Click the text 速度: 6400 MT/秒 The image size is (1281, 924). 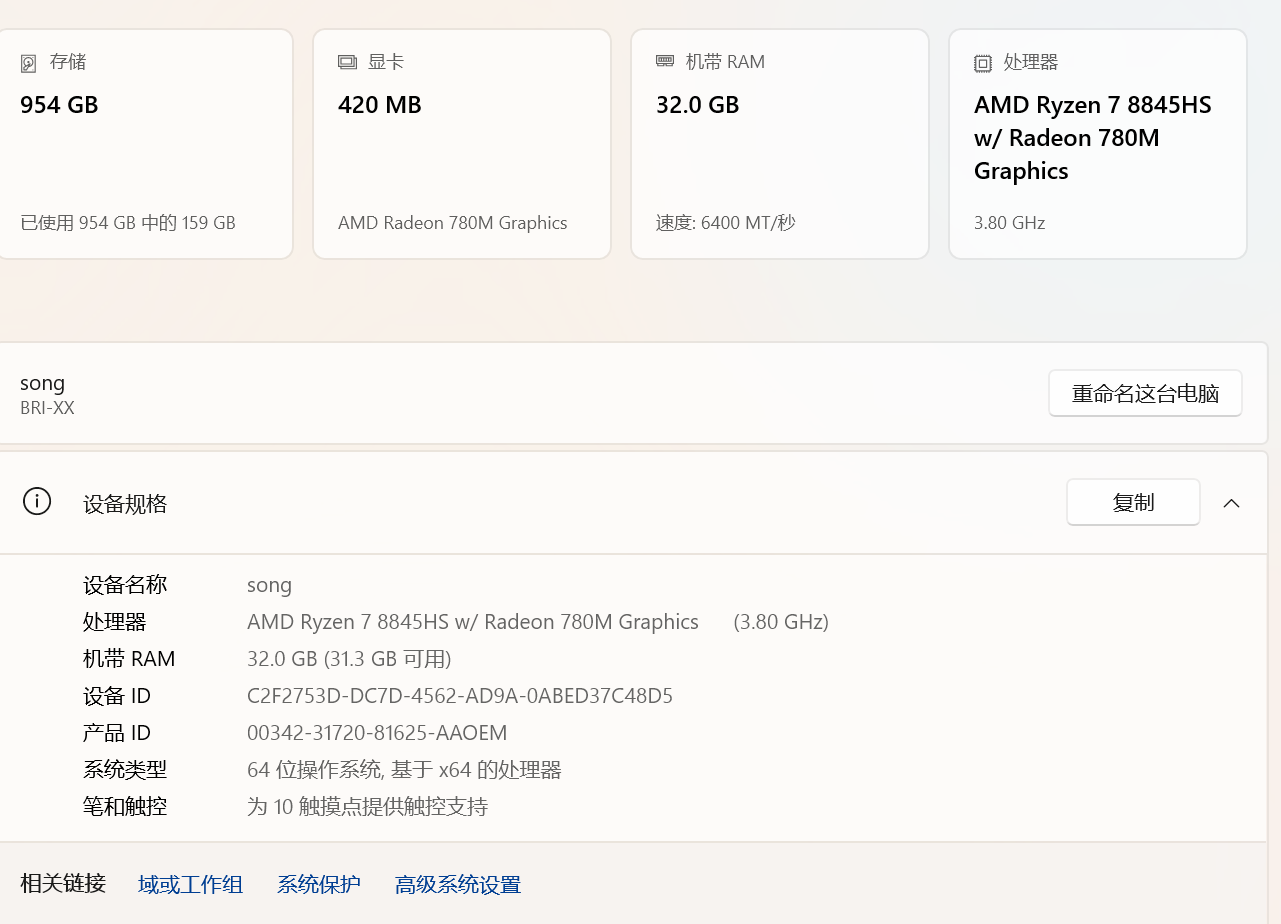[726, 223]
